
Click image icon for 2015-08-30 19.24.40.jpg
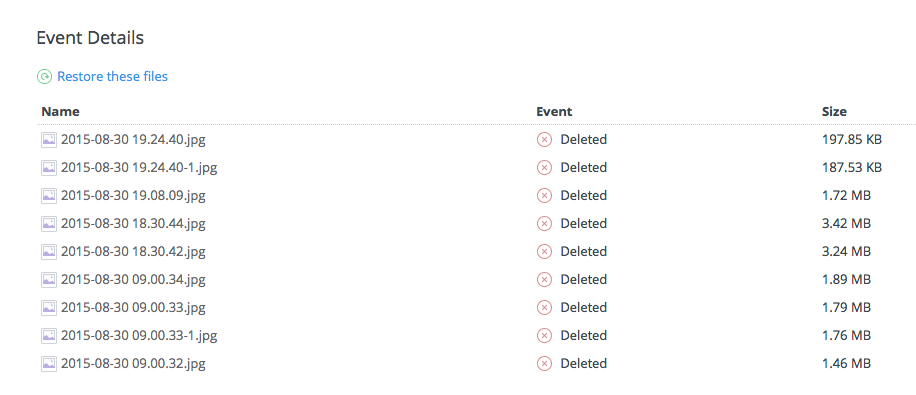[49, 140]
